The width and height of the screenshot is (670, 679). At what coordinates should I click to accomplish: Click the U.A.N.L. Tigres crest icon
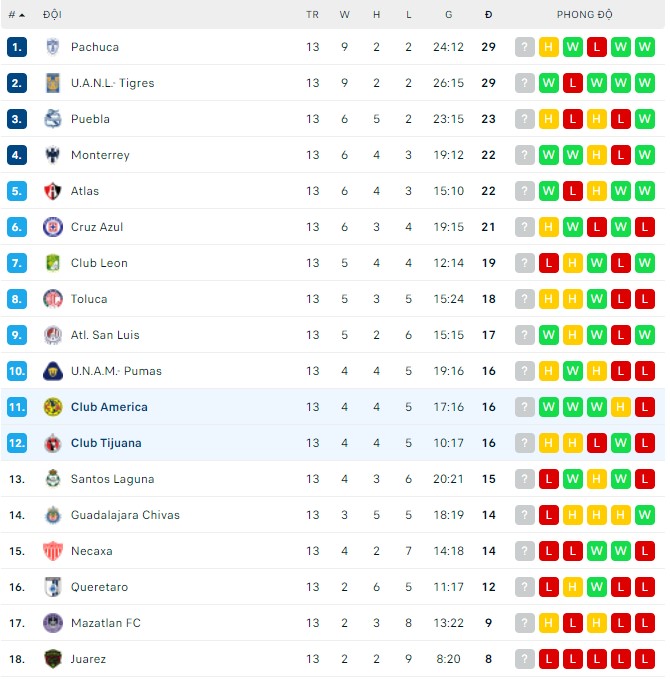pyautogui.click(x=53, y=83)
